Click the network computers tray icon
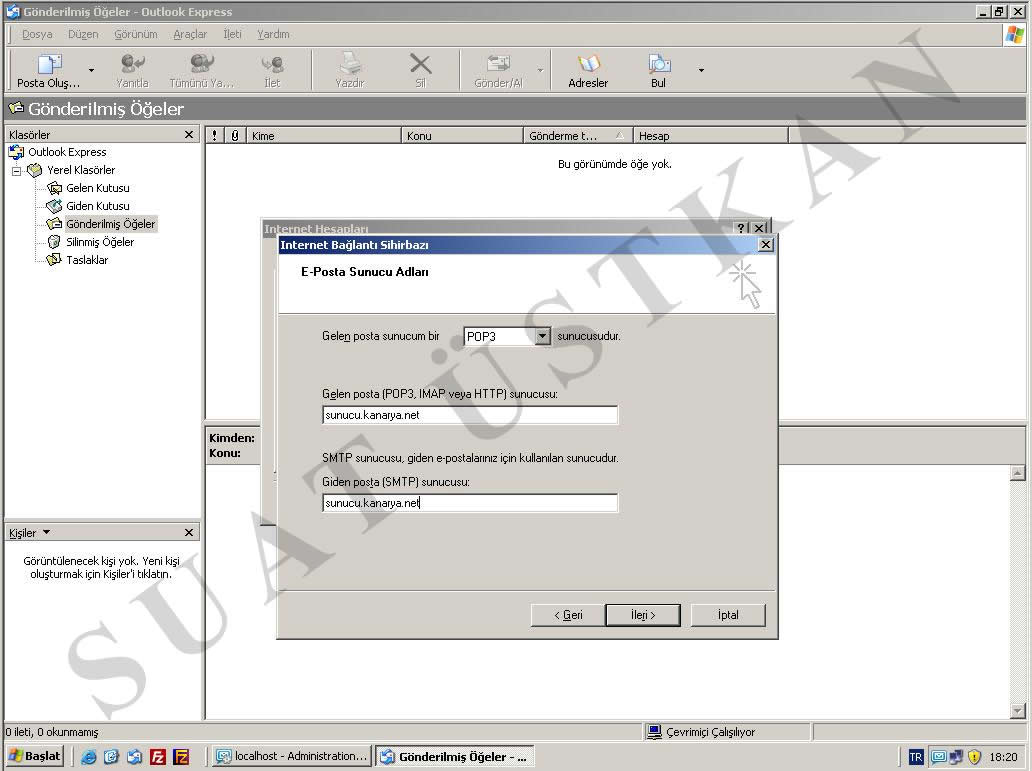This screenshot has height=771, width=1032. [956, 757]
